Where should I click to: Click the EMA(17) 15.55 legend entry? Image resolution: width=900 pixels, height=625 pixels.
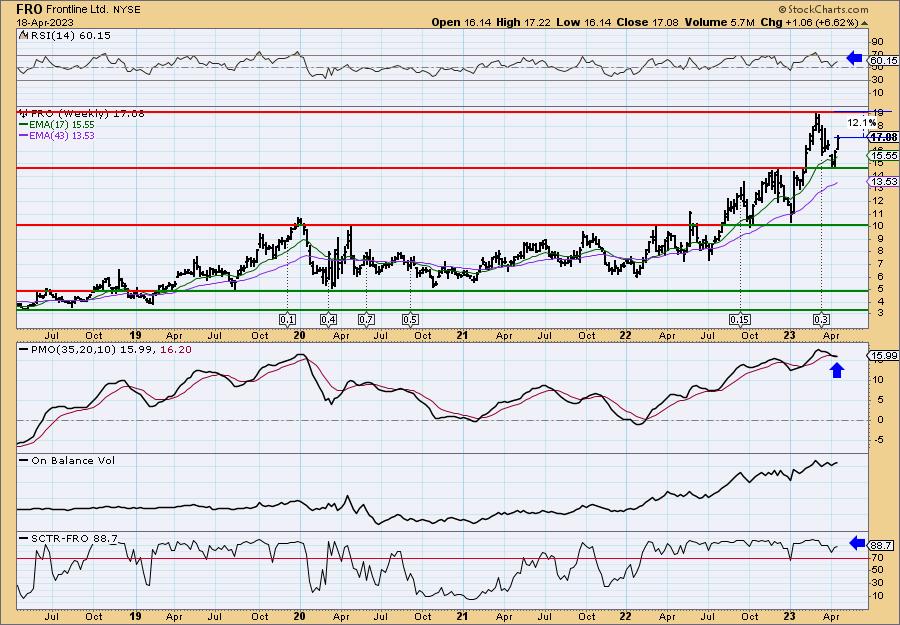click(61, 125)
